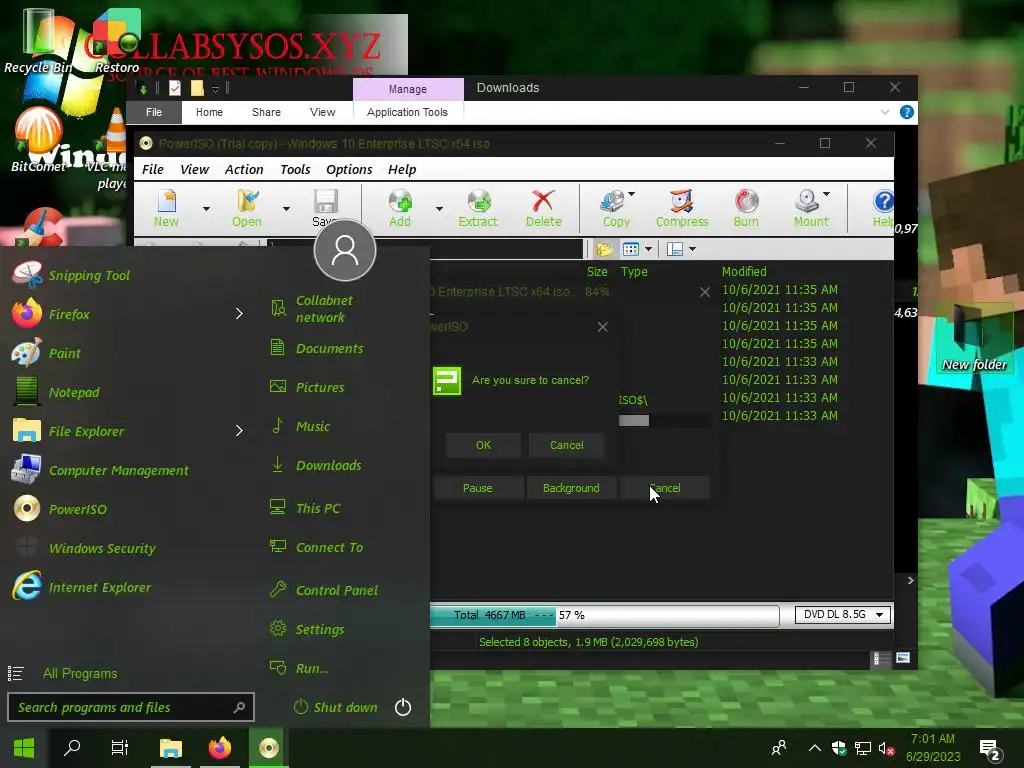
Task: Open Snipping Tool from the Start menu
Action: tap(89, 275)
